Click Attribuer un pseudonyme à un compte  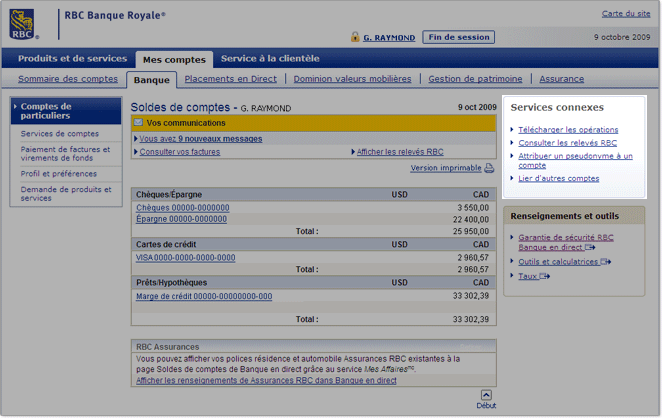pos(575,160)
